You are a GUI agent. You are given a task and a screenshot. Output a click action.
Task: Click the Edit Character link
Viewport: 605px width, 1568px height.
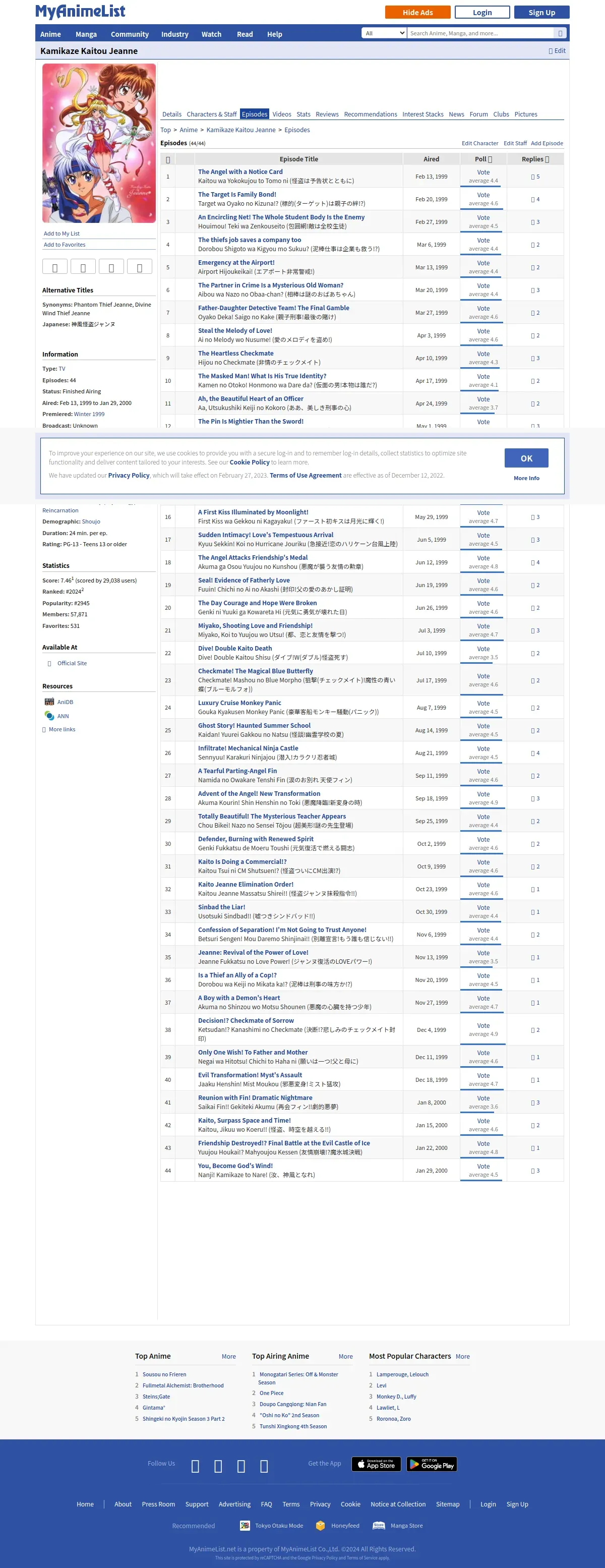(479, 143)
